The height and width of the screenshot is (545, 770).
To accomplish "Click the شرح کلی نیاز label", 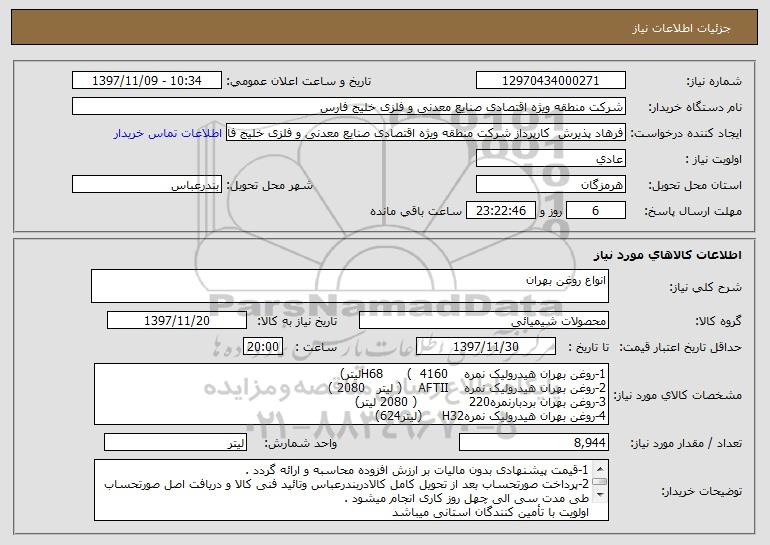I will pos(706,288).
